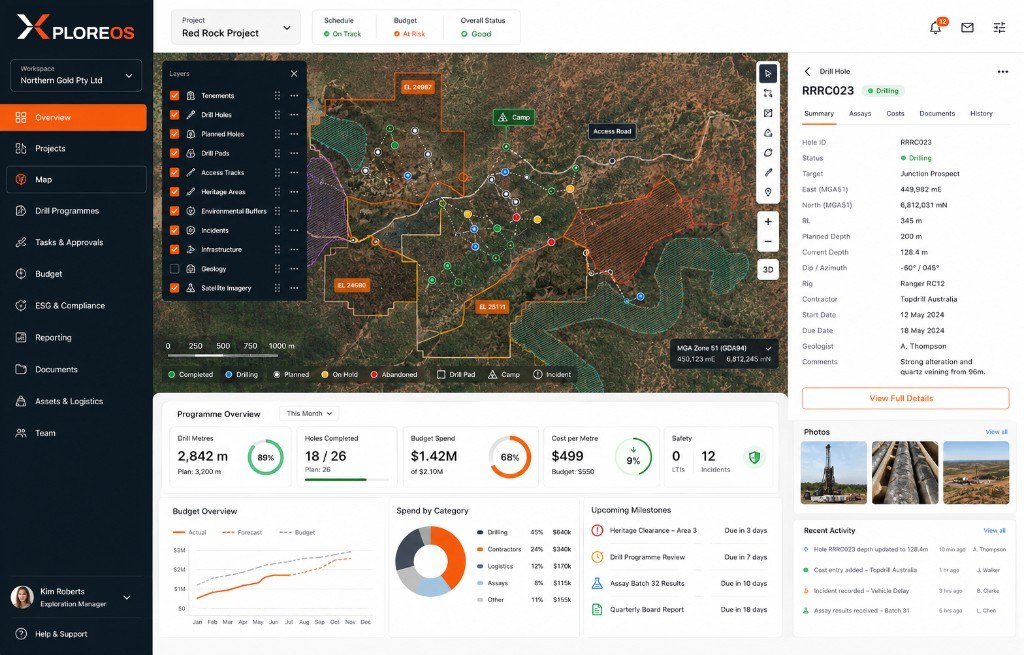Open the Northern Gold Pty Ltd workspace dropdown
This screenshot has width=1024, height=655.
click(x=76, y=75)
